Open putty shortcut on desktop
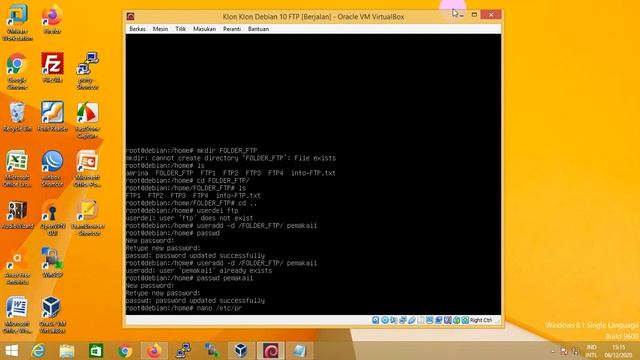The height and width of the screenshot is (360, 640). (x=87, y=71)
